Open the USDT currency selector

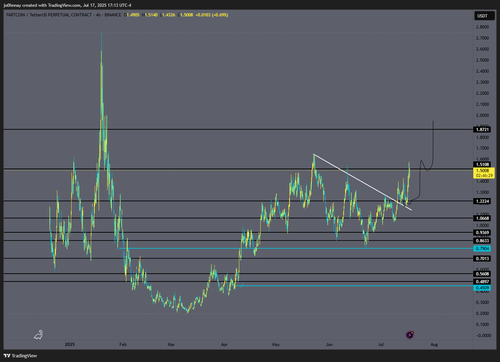click(482, 16)
